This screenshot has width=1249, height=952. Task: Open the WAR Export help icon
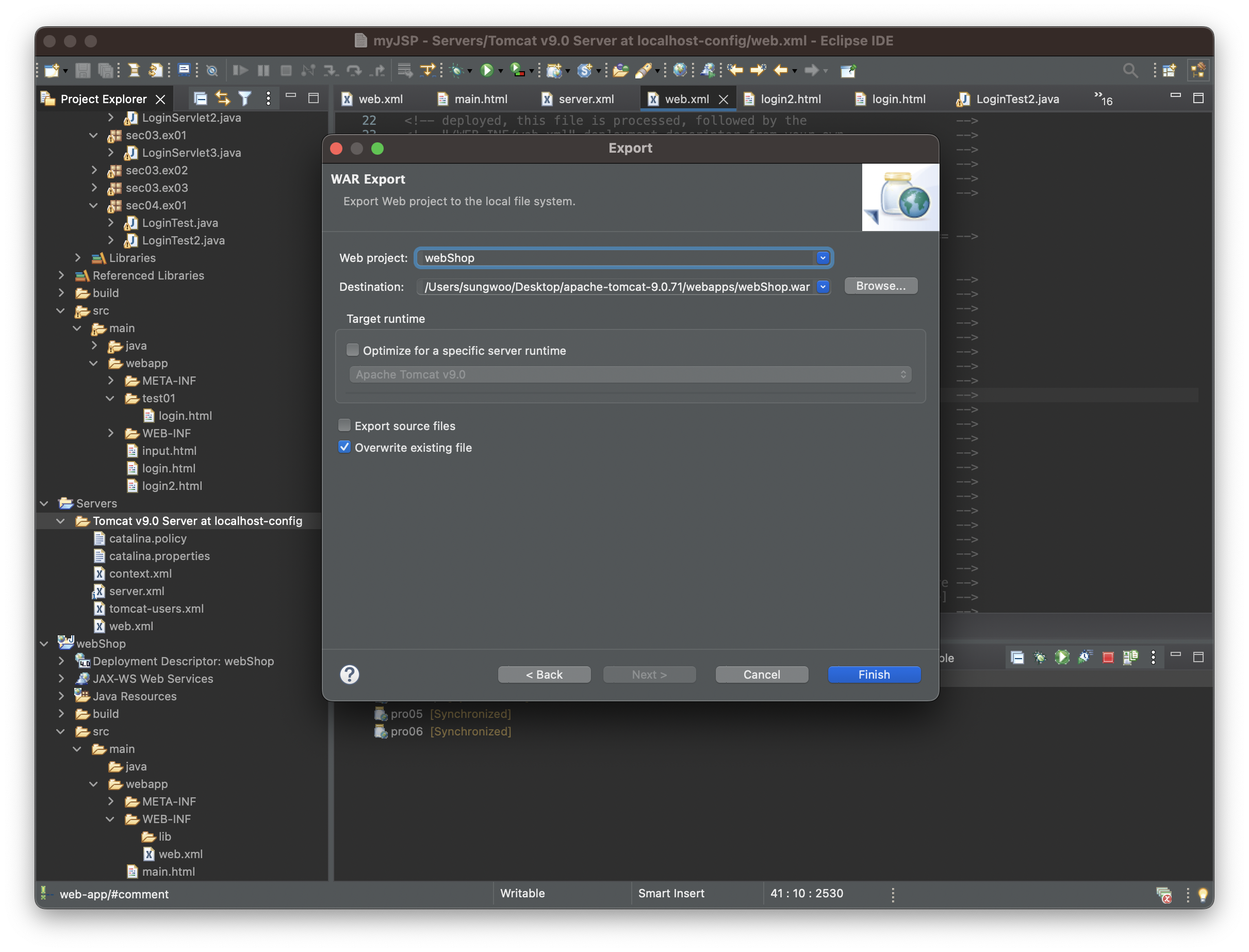349,675
